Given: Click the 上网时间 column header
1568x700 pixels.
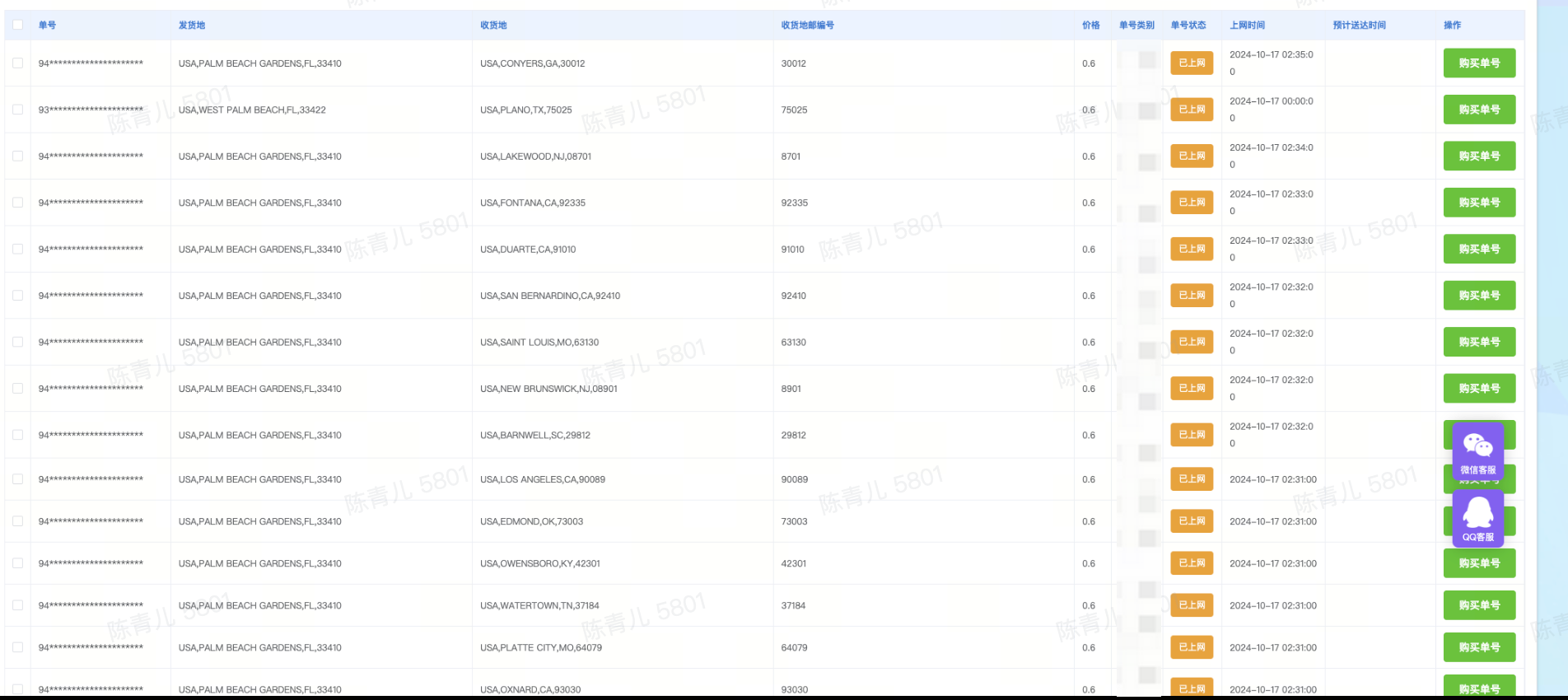Looking at the screenshot, I should tap(1247, 26).
